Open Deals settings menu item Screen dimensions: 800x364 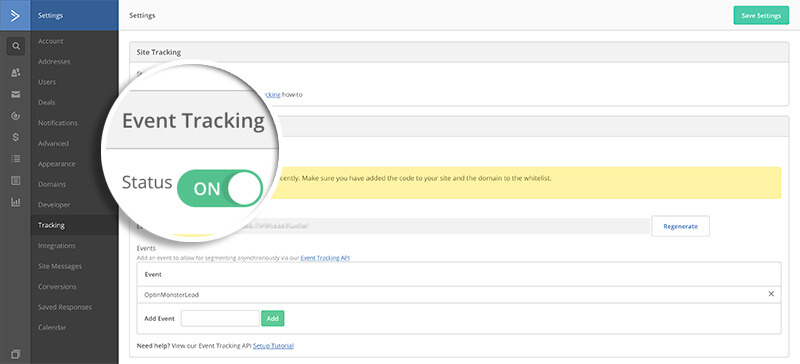[46, 102]
